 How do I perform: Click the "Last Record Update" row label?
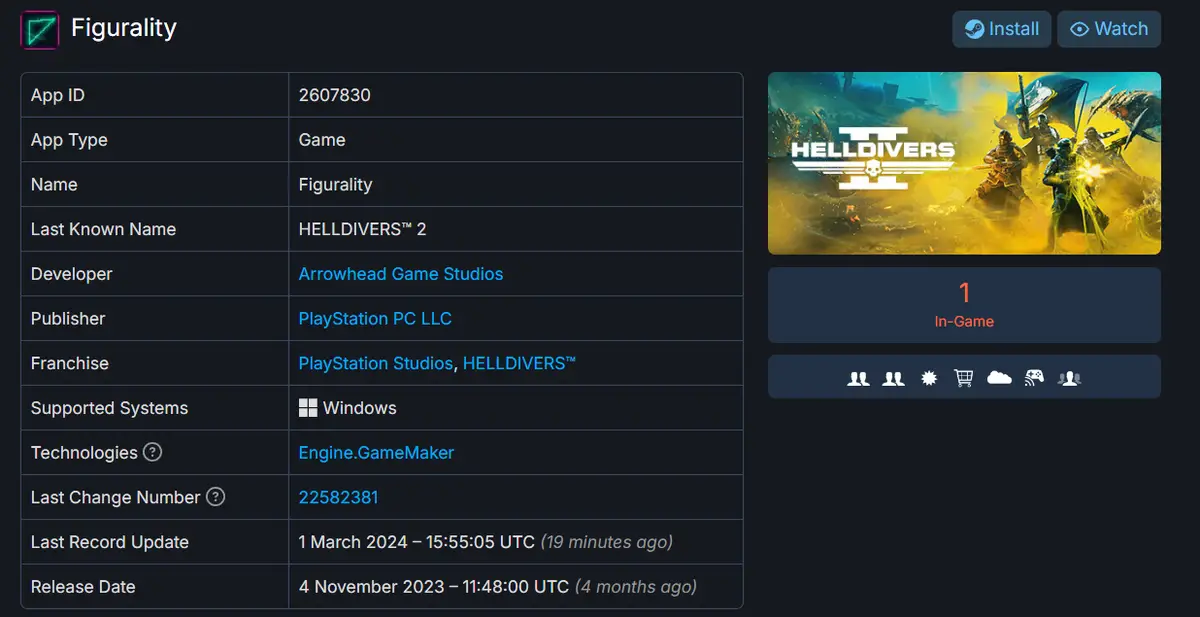coord(110,542)
